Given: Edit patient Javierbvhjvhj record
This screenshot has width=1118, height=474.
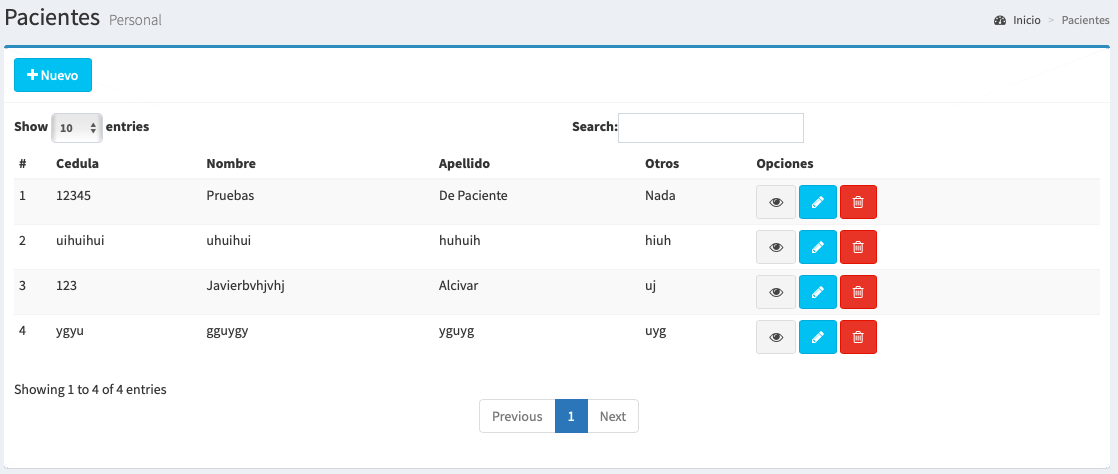Looking at the screenshot, I should point(817,292).
